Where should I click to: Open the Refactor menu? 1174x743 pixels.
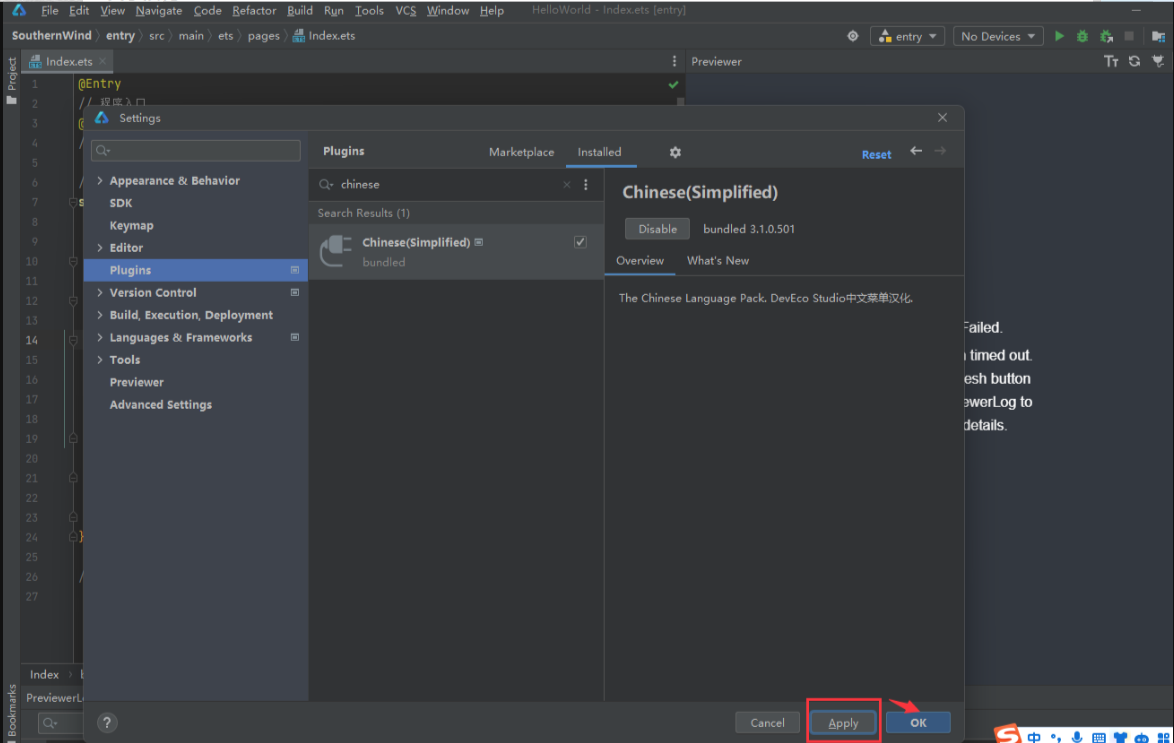(254, 10)
